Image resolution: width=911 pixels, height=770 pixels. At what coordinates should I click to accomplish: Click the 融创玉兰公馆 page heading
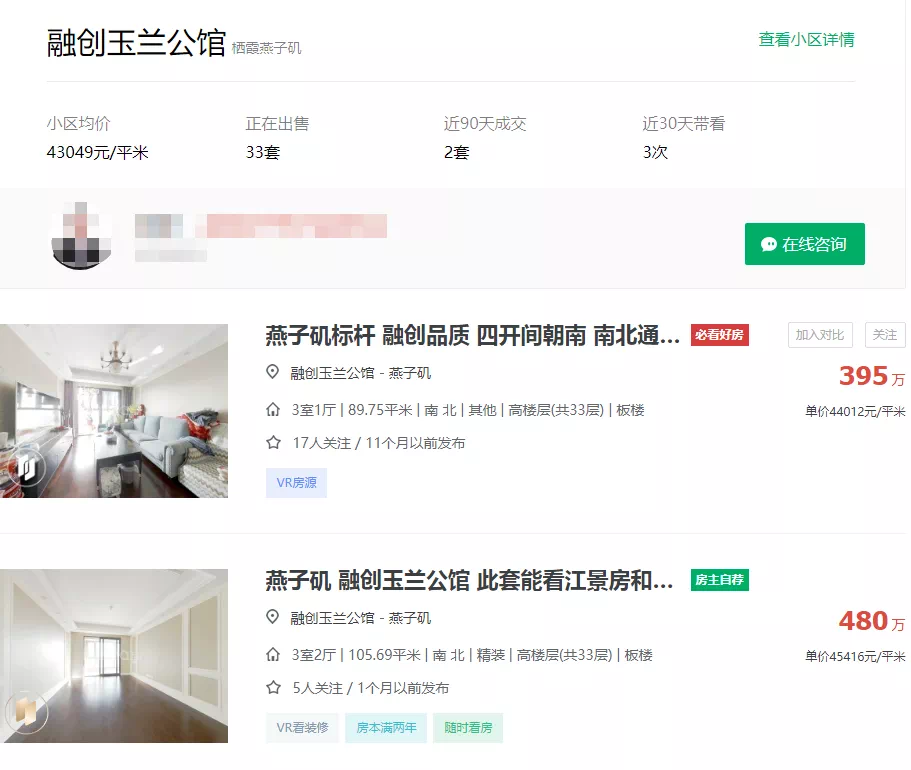[136, 43]
